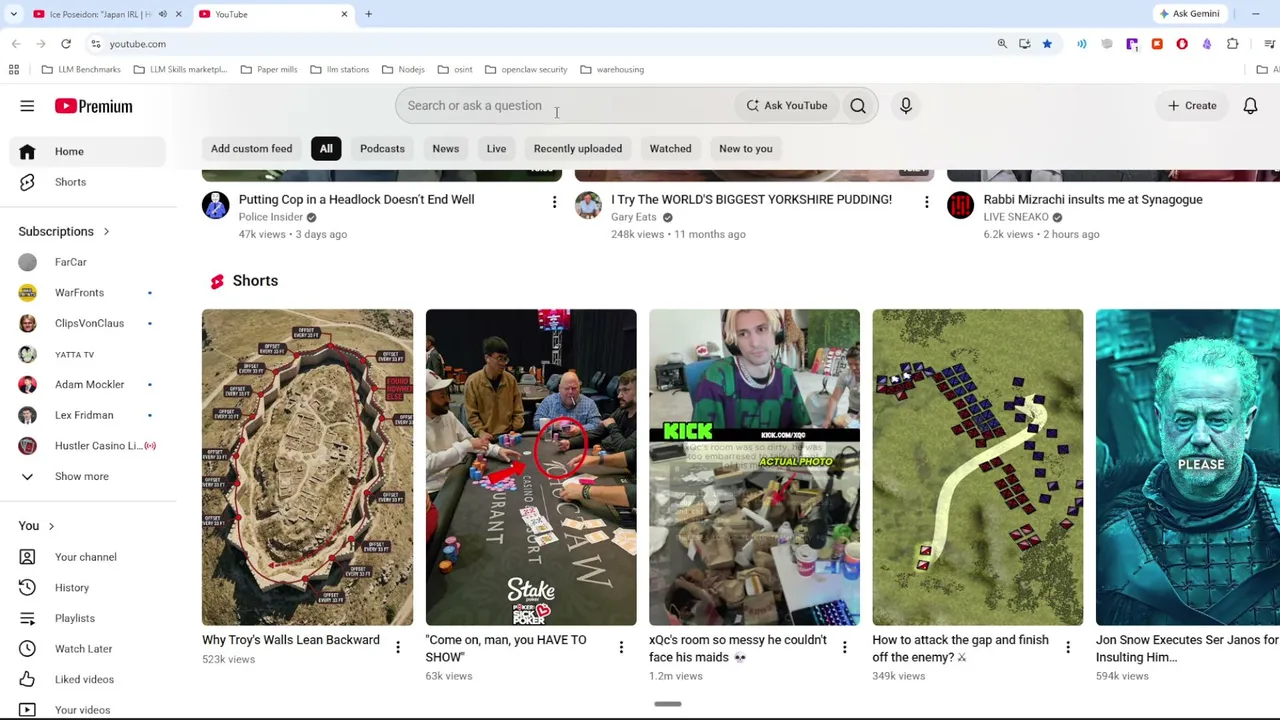The height and width of the screenshot is (720, 1280).
Task: Click the install app icon in address bar
Action: 1024,44
